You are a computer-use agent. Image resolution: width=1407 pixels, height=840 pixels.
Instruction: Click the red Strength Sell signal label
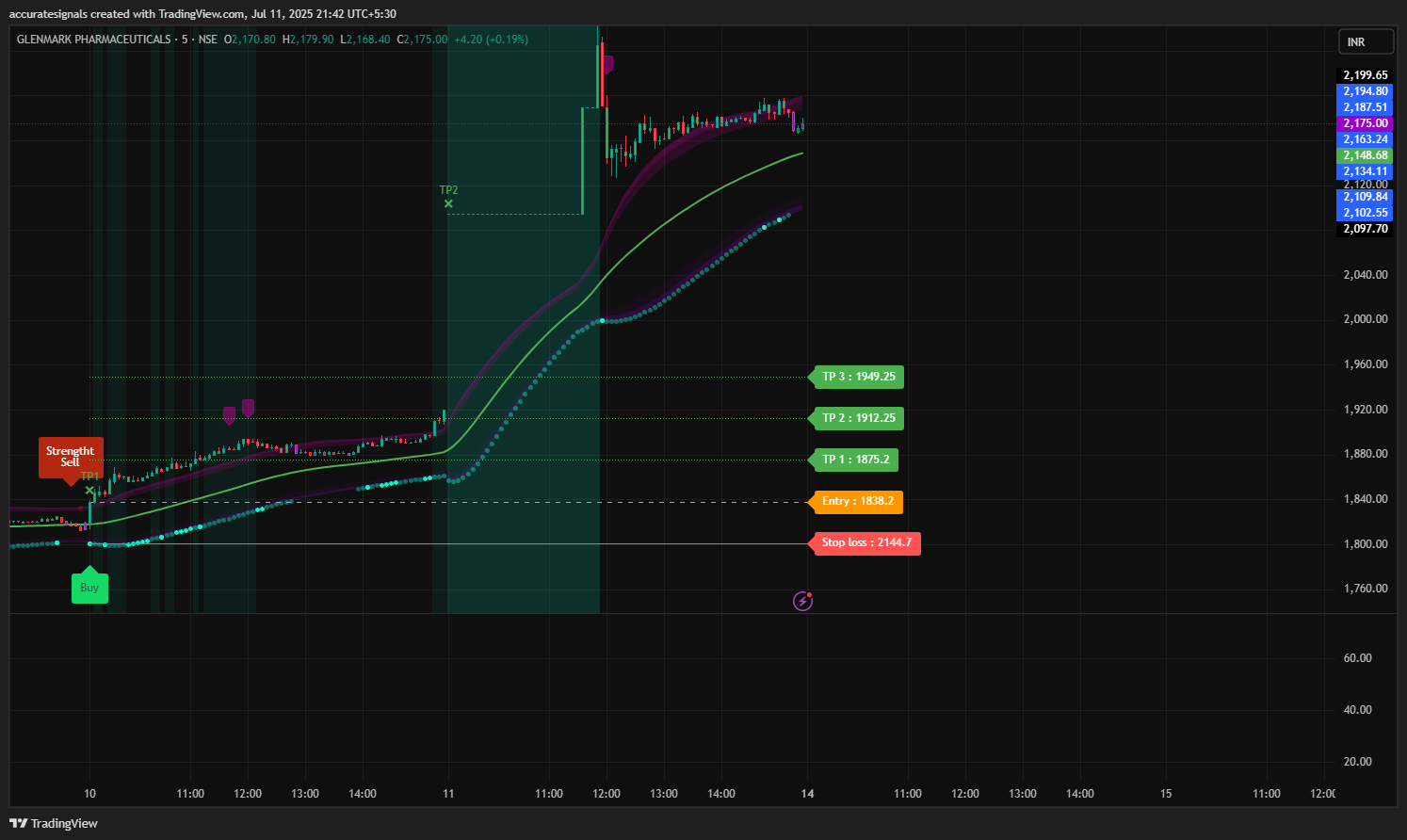pos(71,457)
